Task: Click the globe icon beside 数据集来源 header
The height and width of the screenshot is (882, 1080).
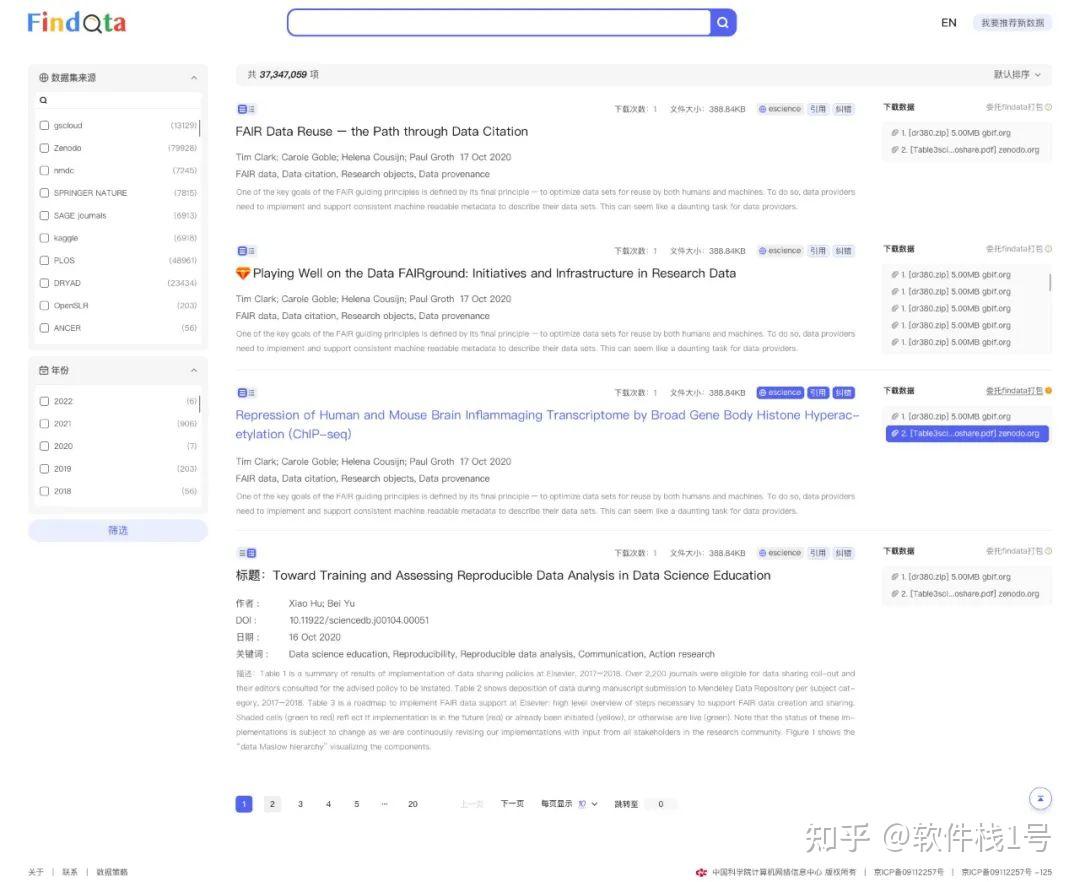Action: tap(44, 77)
